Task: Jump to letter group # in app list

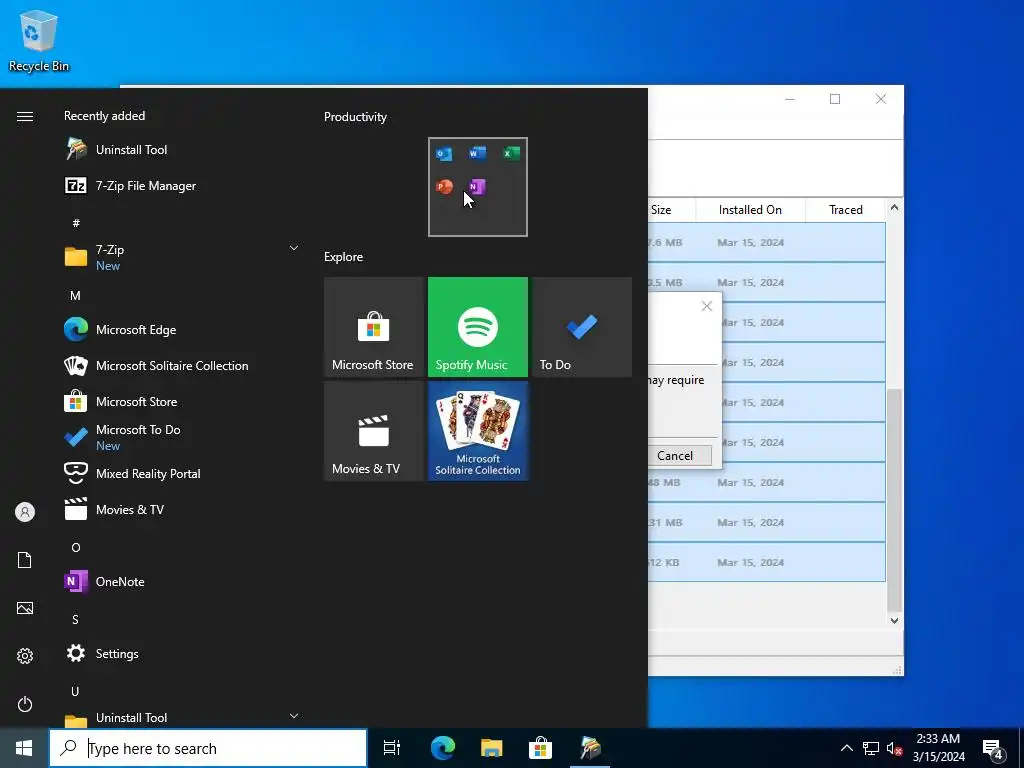Action: pyautogui.click(x=76, y=223)
